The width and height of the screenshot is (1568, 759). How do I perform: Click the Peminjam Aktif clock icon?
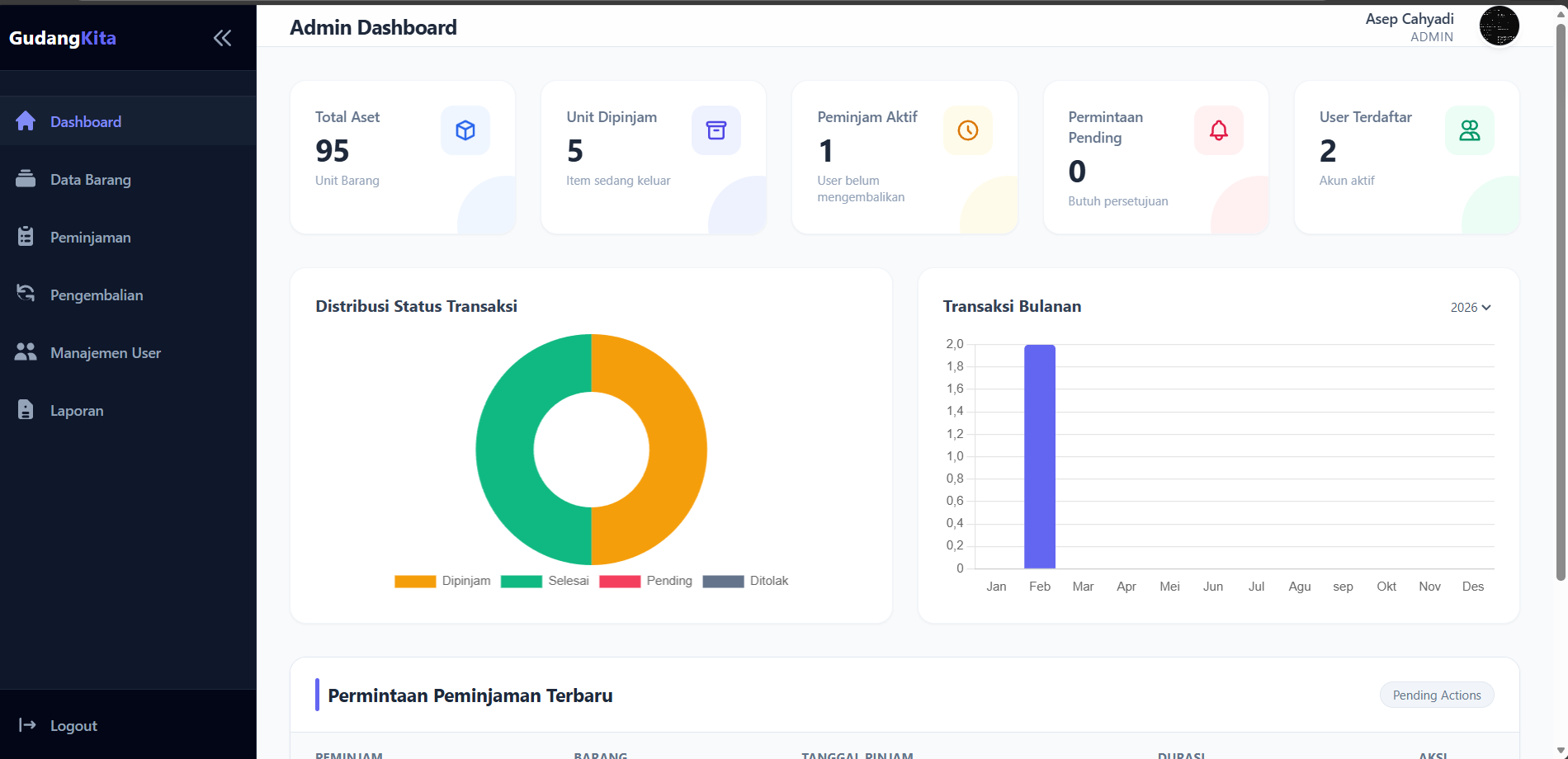pyautogui.click(x=966, y=130)
